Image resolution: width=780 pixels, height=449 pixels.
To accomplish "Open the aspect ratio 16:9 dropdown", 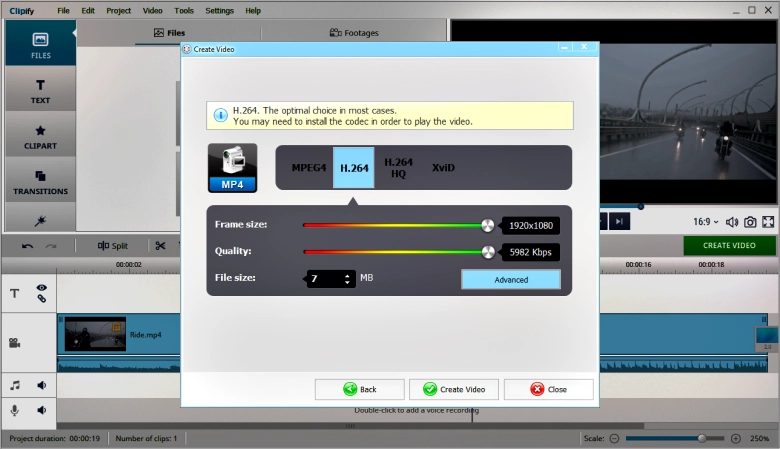I will pyautogui.click(x=706, y=222).
